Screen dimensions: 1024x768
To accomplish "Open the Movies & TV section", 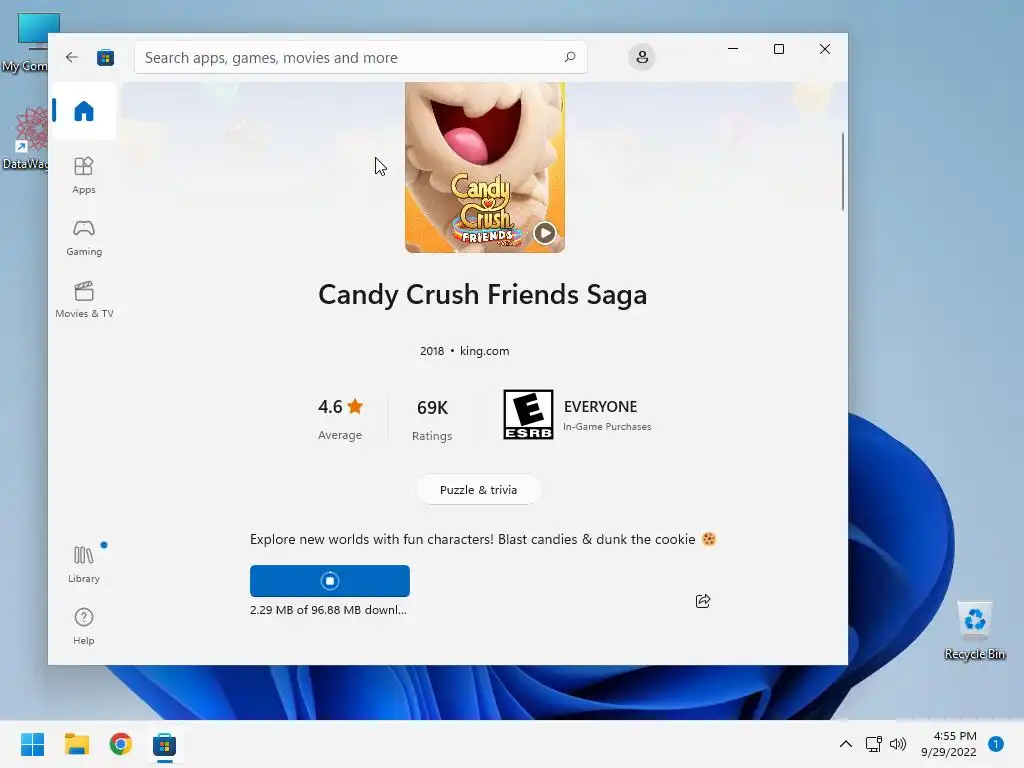I will (84, 300).
